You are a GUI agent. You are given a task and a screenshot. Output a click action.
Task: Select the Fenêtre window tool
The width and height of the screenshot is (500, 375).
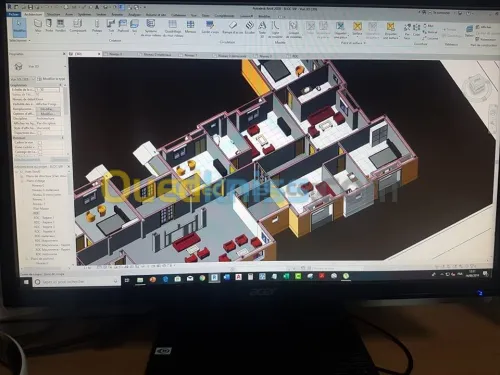[60, 26]
